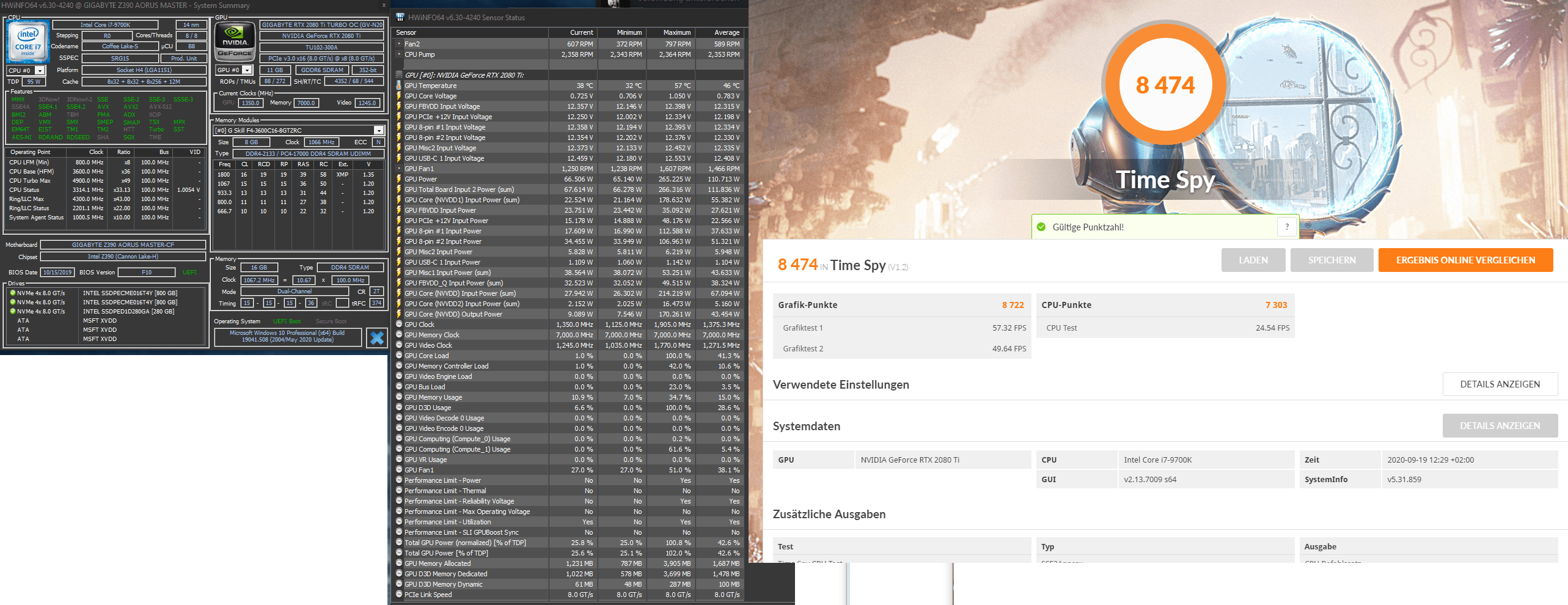The height and width of the screenshot is (605, 1568).
Task: Click the Grafik-Punkte 8 722 score header
Action: (x=902, y=305)
